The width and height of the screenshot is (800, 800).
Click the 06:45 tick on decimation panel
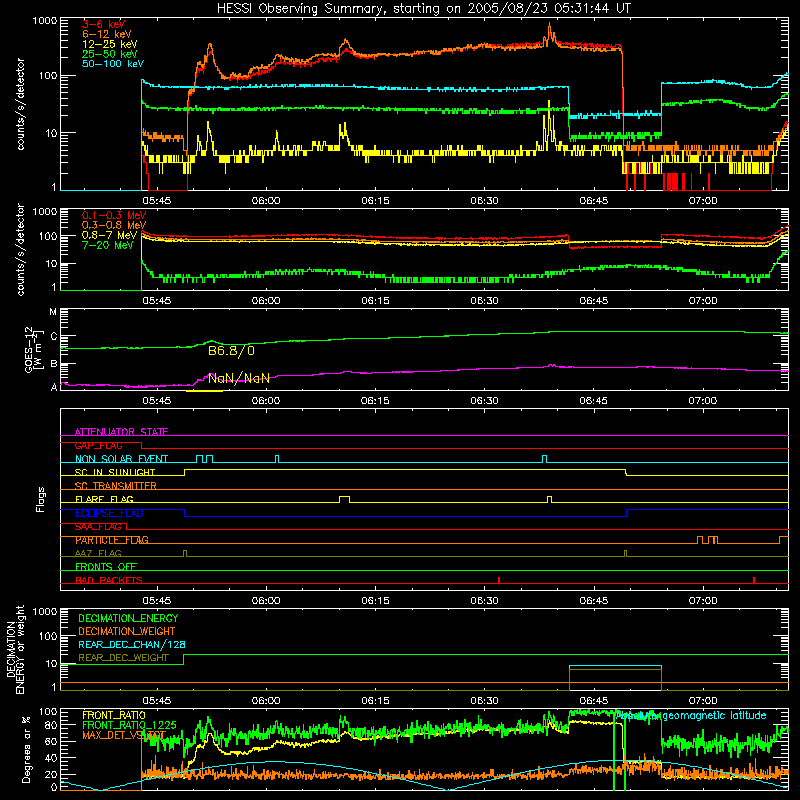[x=593, y=701]
